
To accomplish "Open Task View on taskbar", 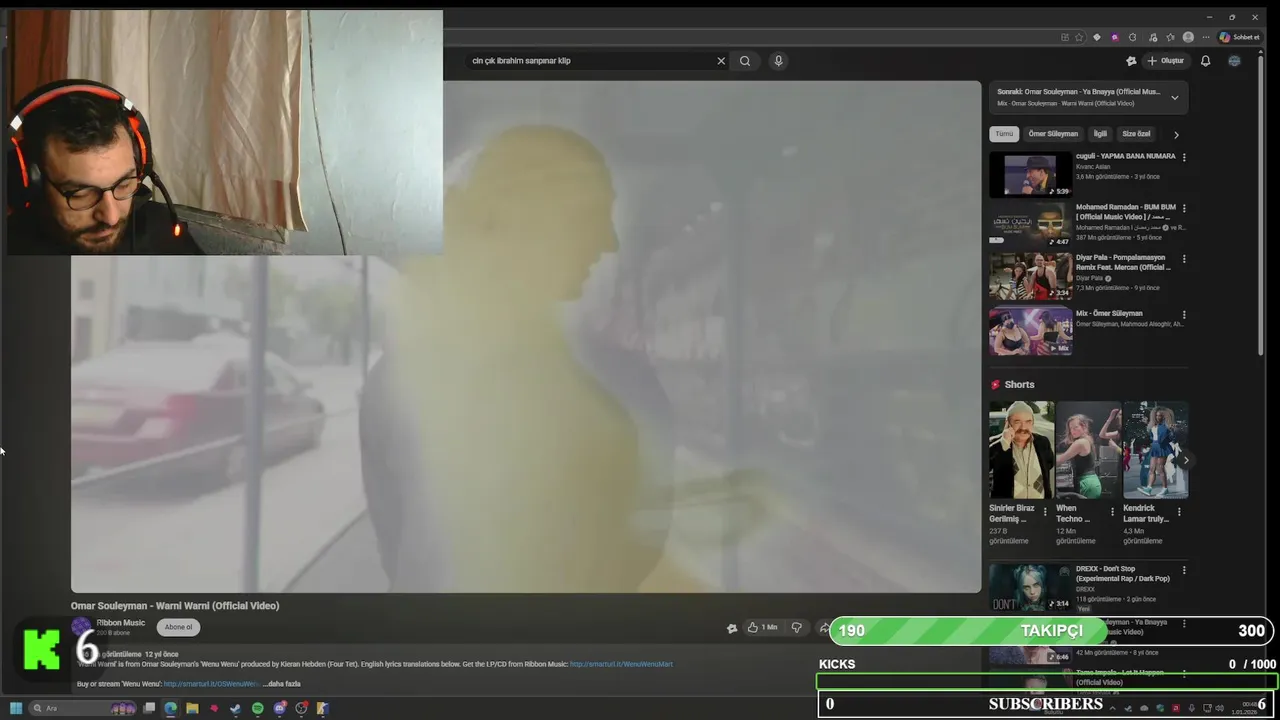I will 149,708.
